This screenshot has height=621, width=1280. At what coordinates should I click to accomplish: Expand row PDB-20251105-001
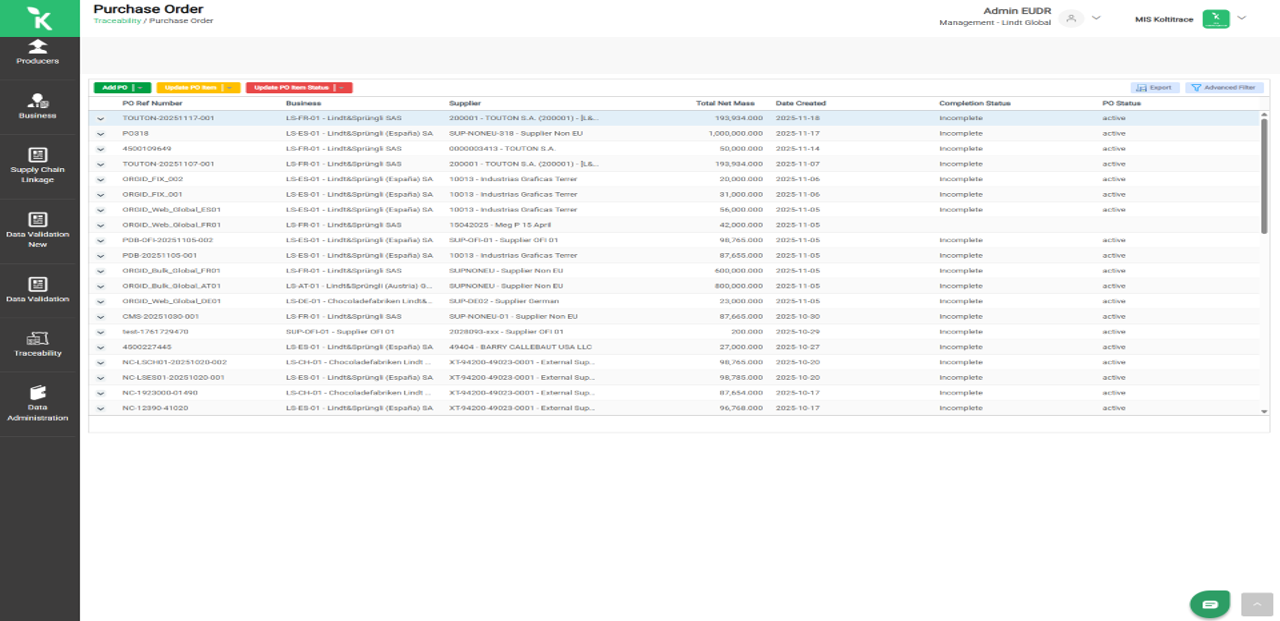point(100,256)
